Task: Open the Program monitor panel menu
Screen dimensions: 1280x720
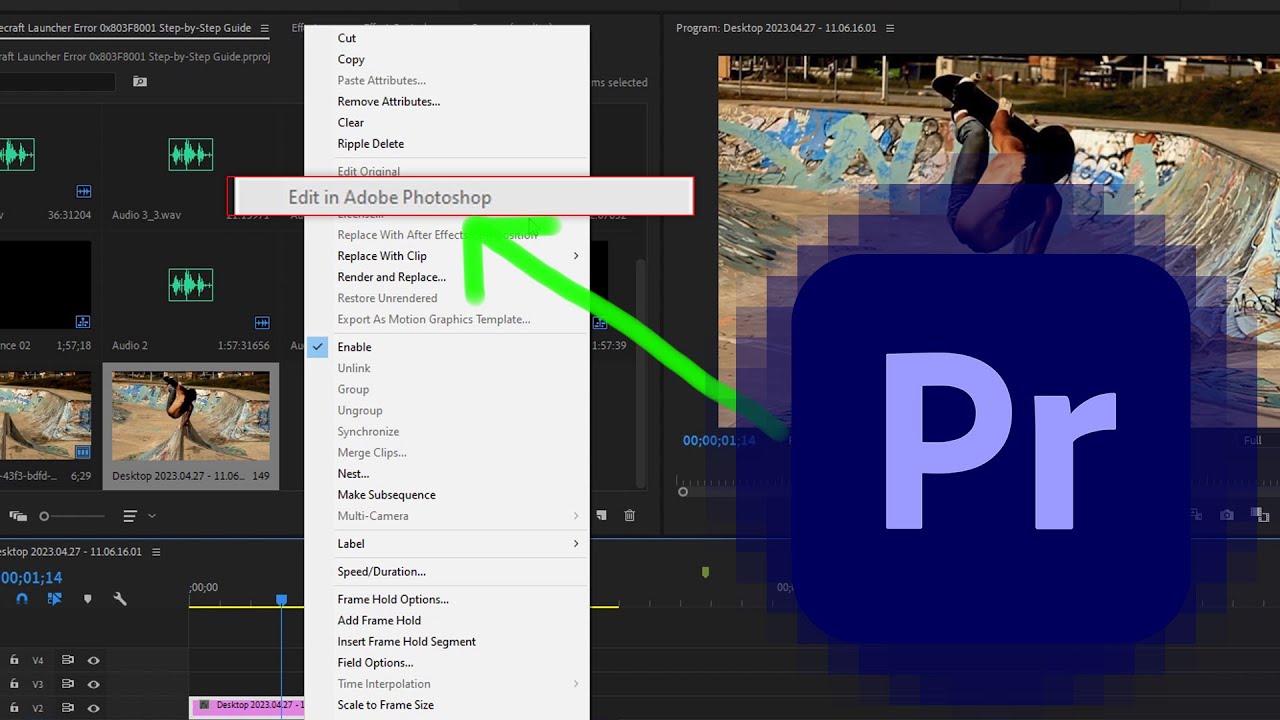Action: click(890, 28)
